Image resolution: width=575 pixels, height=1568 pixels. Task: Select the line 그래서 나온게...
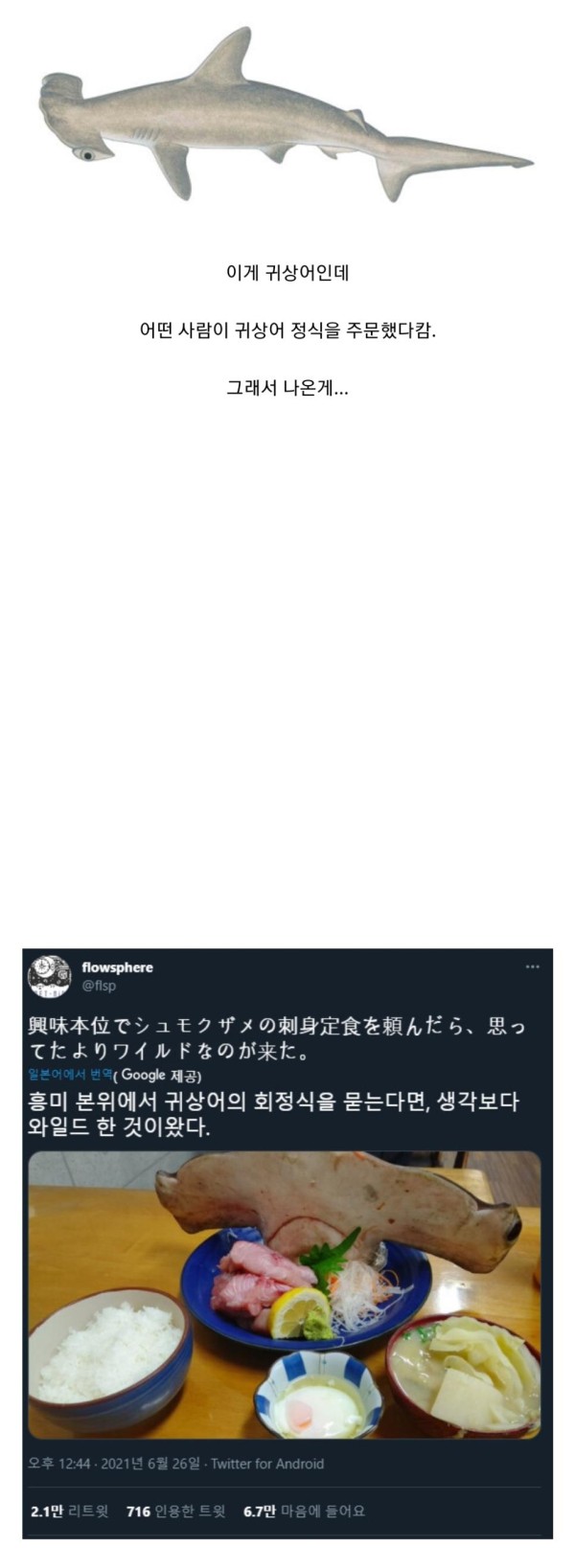click(x=287, y=389)
